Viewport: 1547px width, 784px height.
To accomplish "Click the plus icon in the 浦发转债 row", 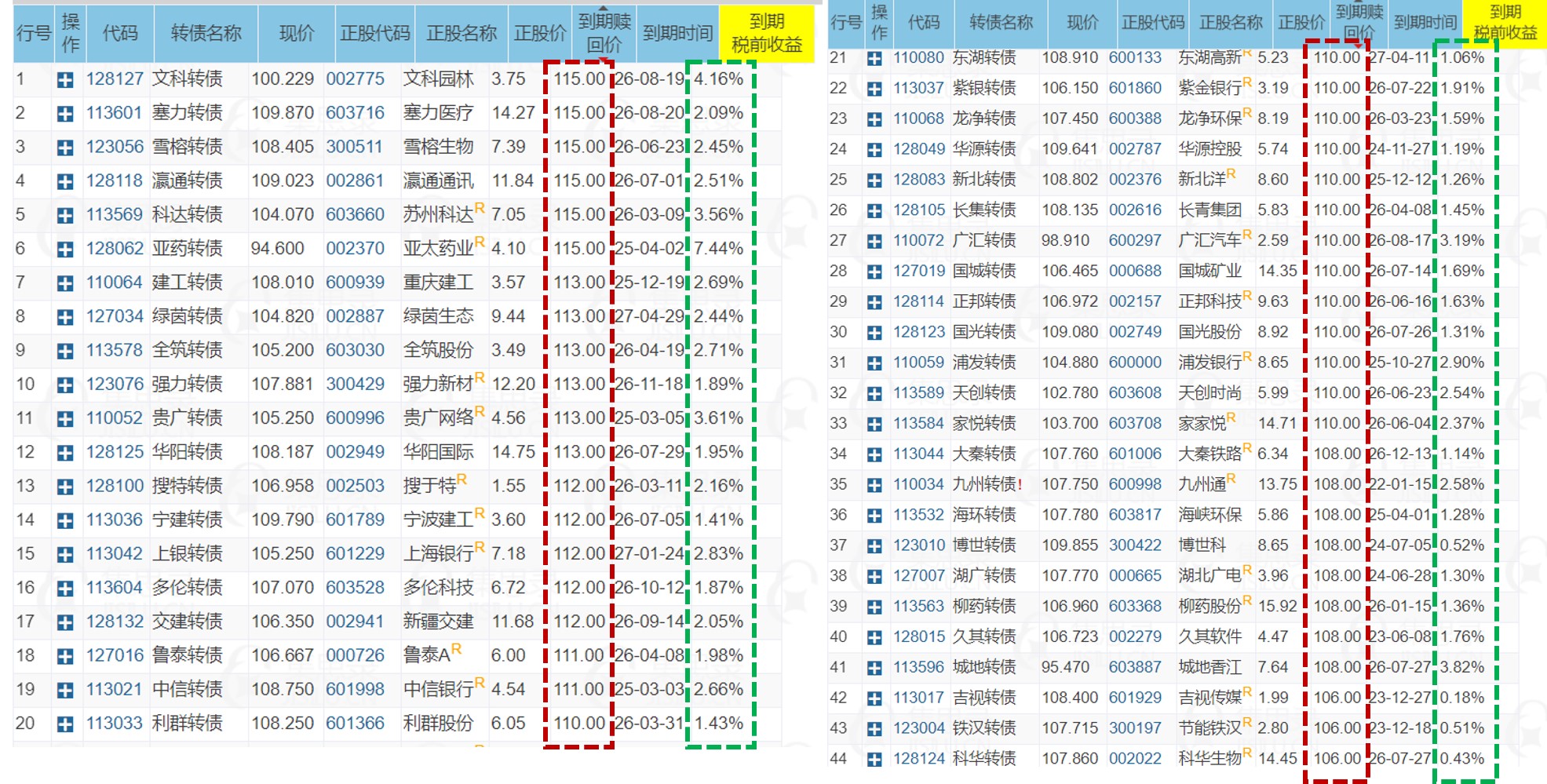I will (874, 363).
